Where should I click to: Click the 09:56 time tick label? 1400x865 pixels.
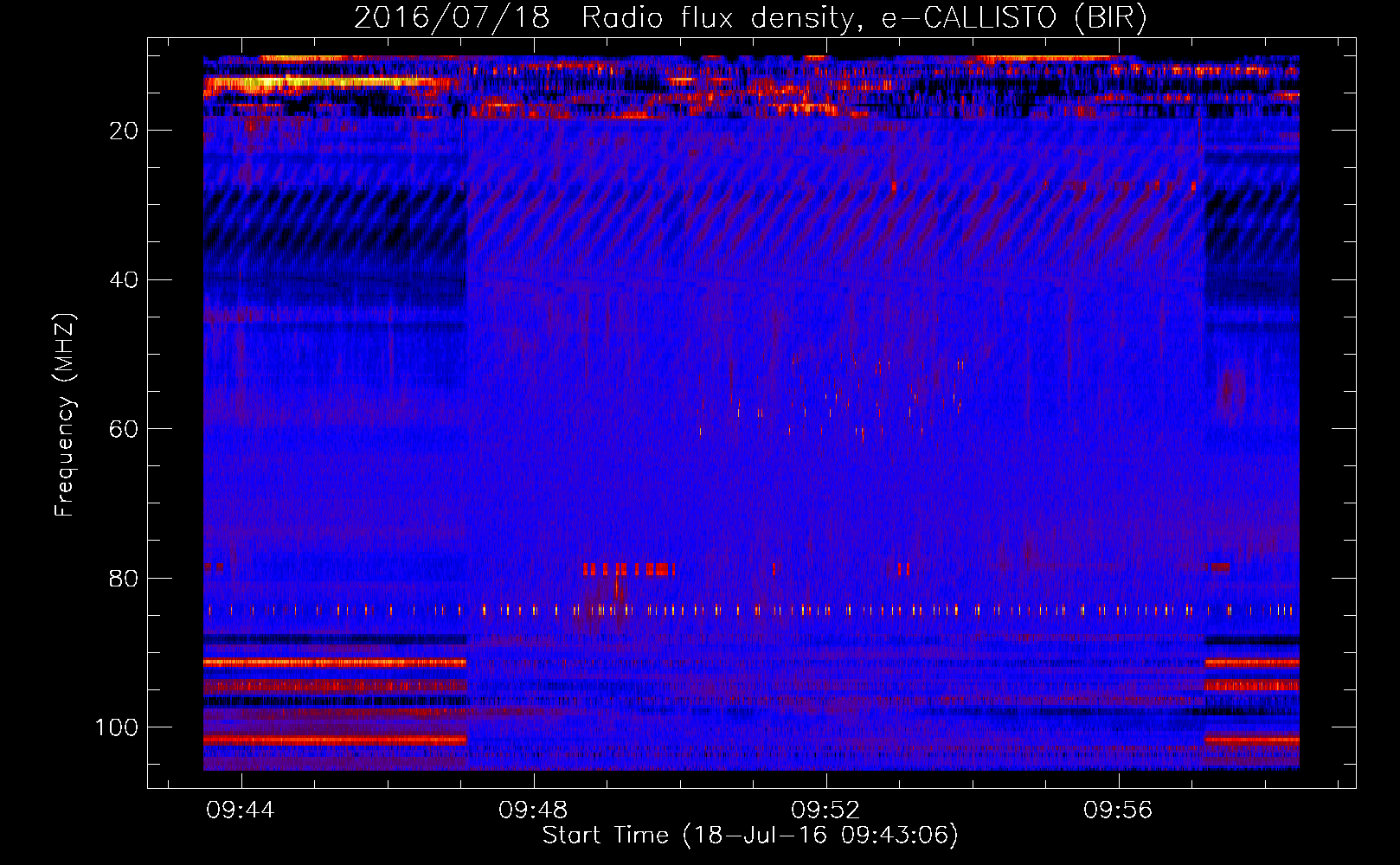click(1119, 811)
